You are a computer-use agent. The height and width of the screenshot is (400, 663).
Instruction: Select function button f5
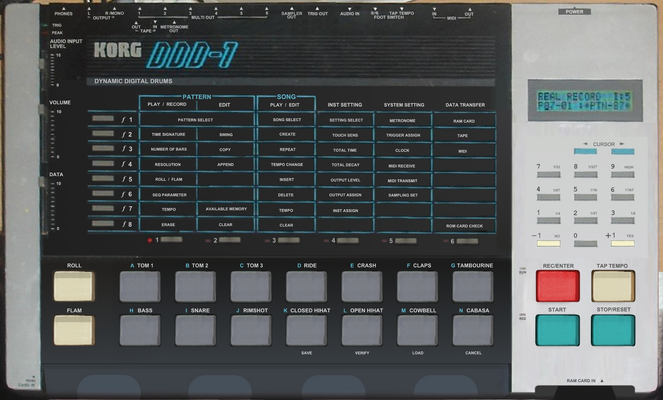[103, 178]
